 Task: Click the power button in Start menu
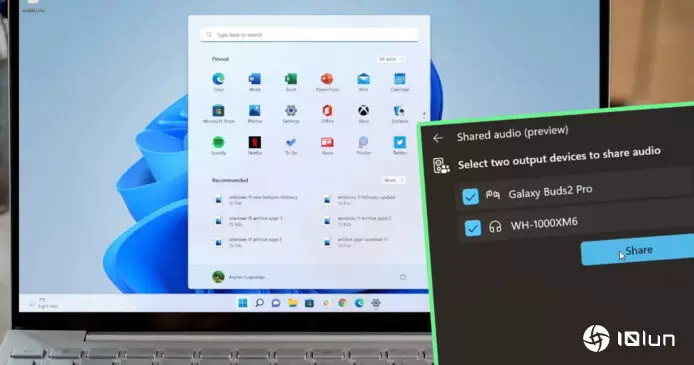point(403,277)
